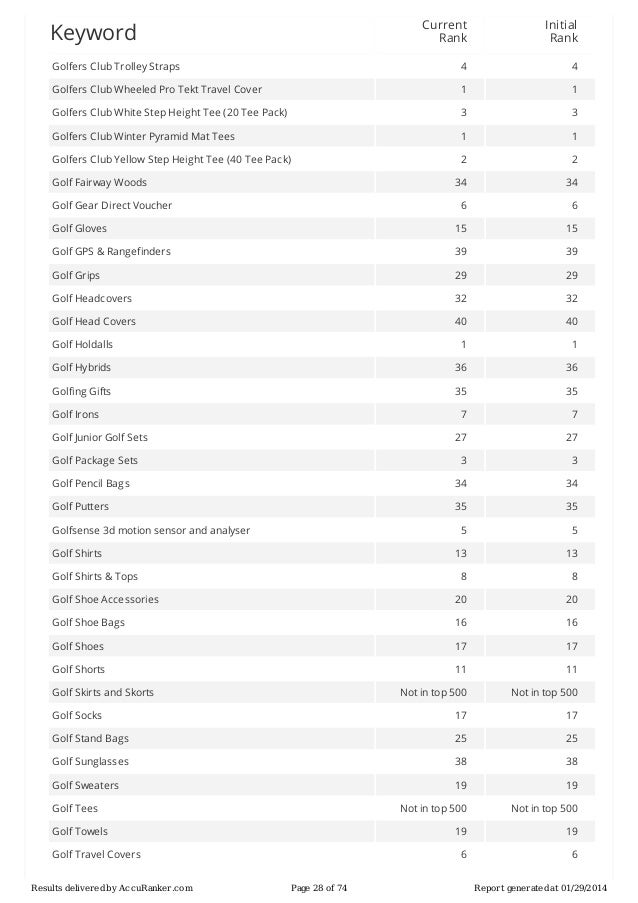Select the Golf GPS & Rangefinders row

[x=322, y=252]
